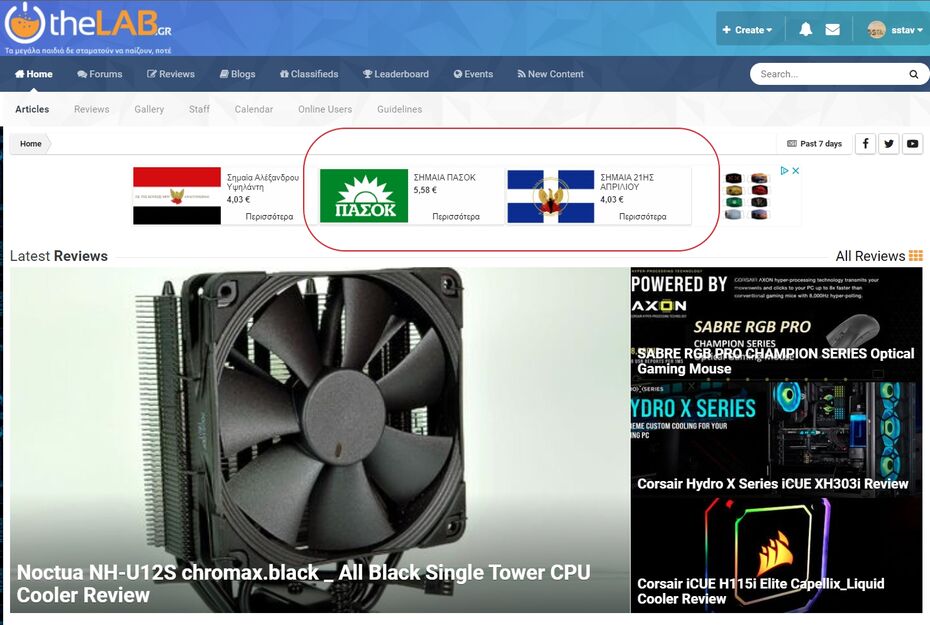
Task: Open the Events page
Action: 473,74
